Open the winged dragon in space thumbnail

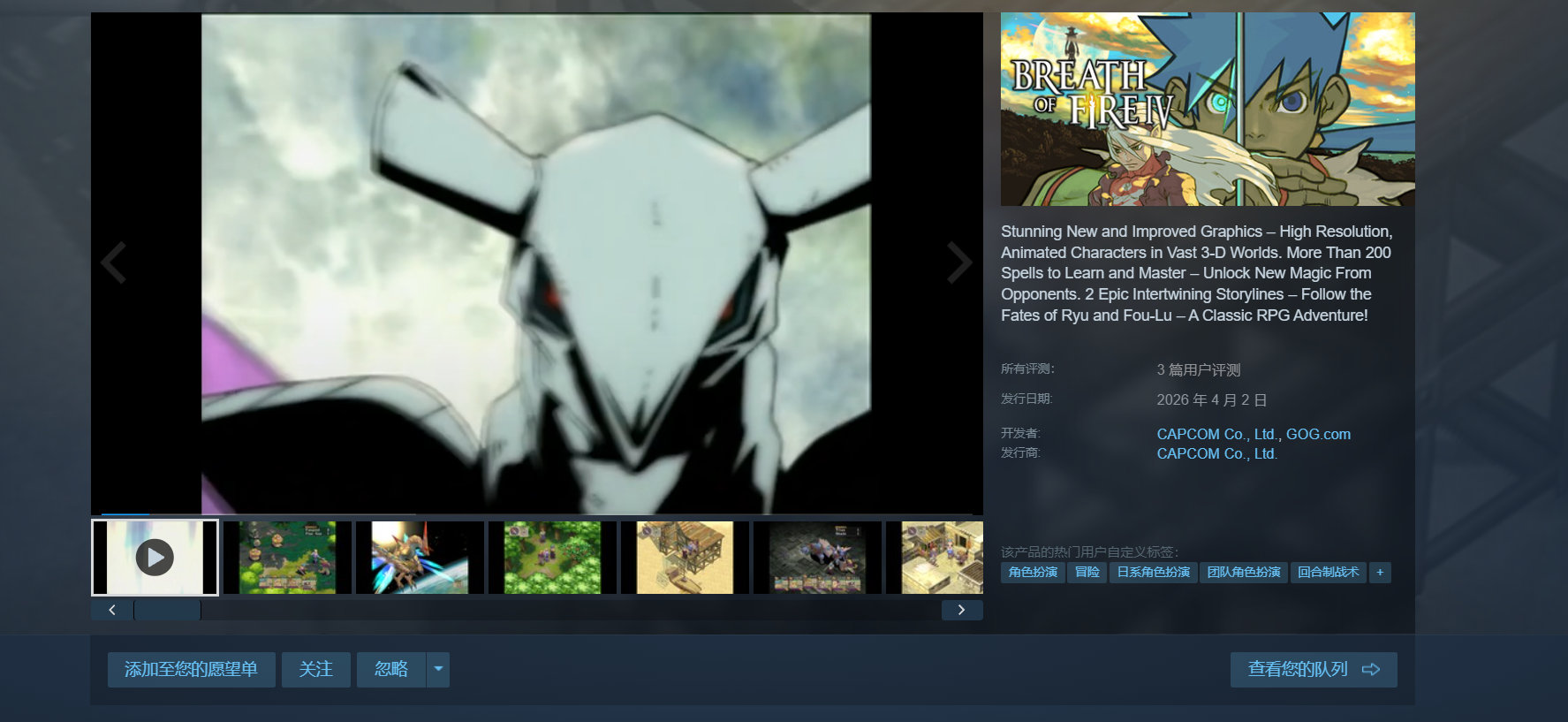pyautogui.click(x=420, y=558)
